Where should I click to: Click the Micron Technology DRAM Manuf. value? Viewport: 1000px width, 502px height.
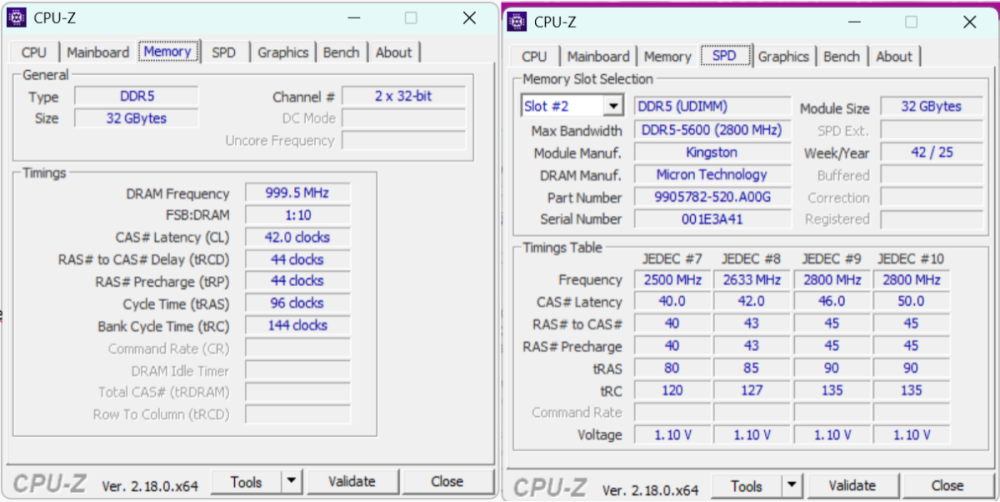coord(712,175)
